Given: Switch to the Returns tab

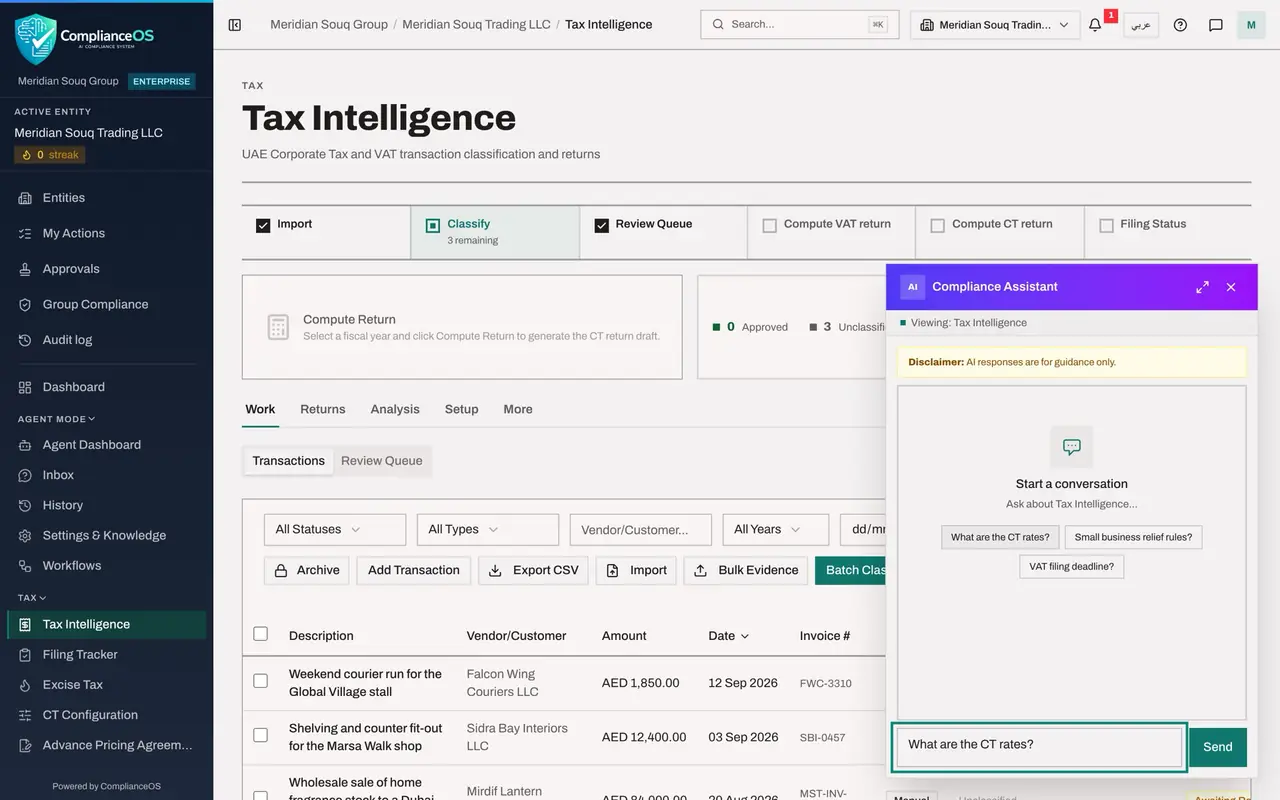Looking at the screenshot, I should pos(323,409).
